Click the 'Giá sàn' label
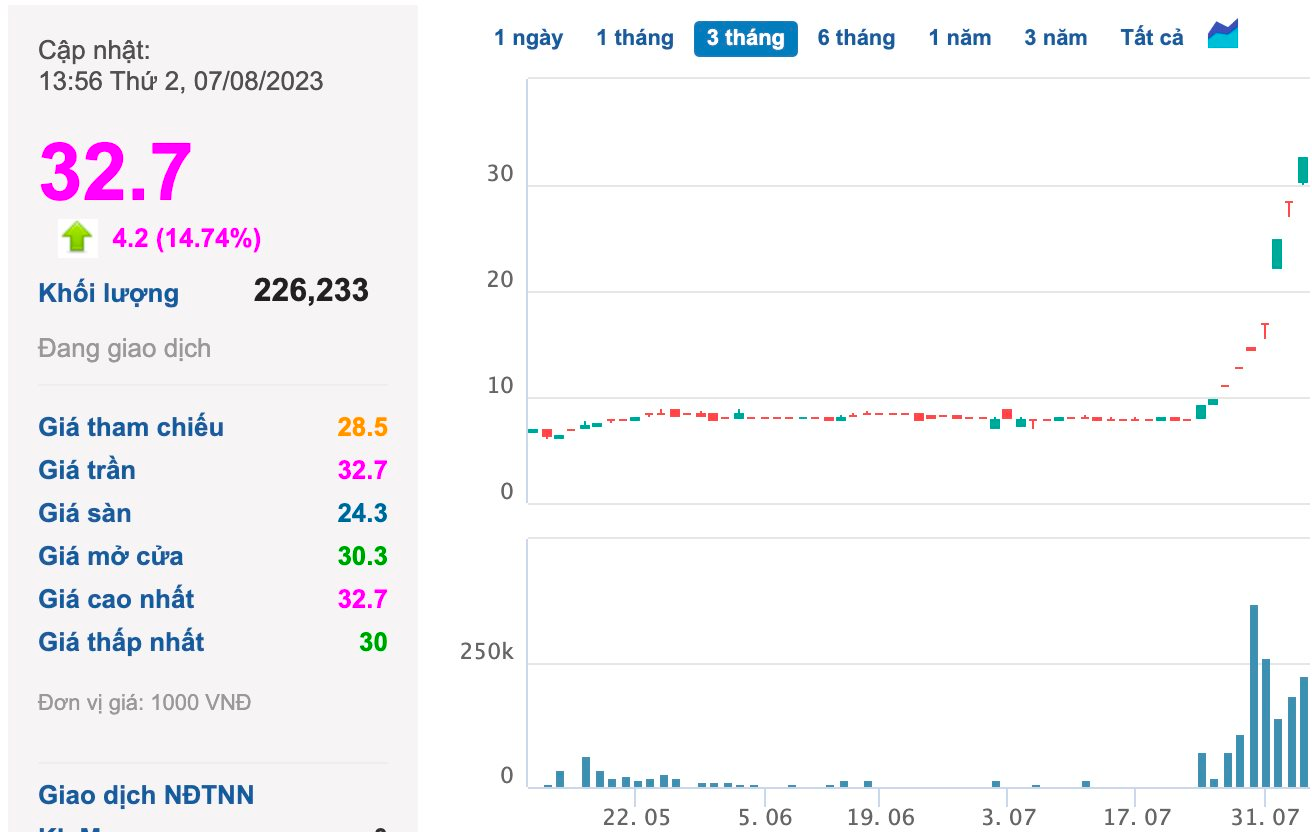This screenshot has height=832, width=1312. [x=85, y=514]
